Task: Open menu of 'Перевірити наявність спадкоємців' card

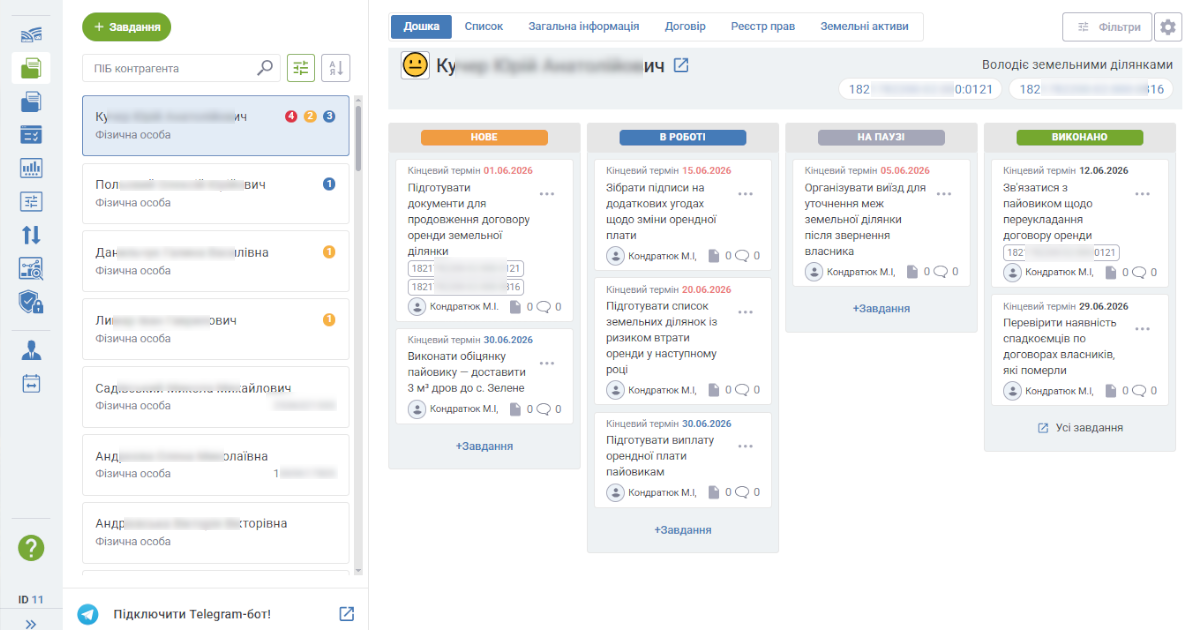Action: pos(1142,329)
